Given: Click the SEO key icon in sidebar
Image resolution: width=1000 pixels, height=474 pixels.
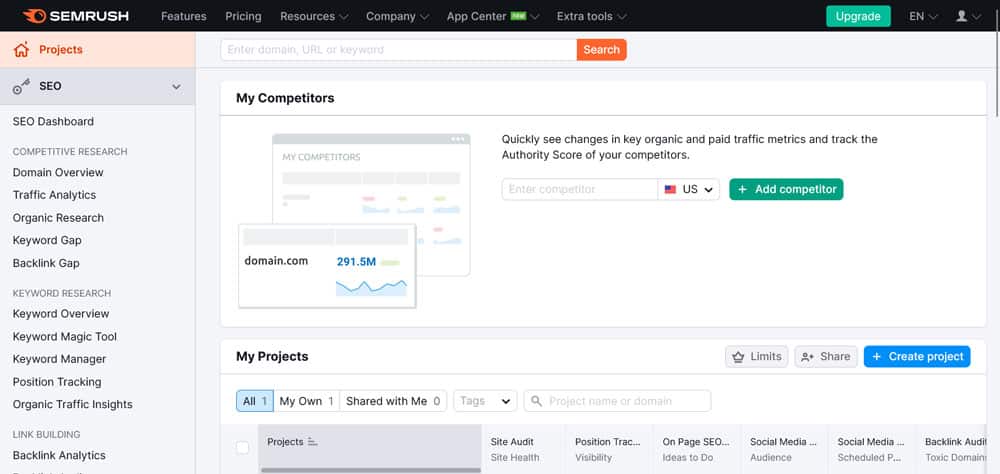Looking at the screenshot, I should pyautogui.click(x=21, y=87).
